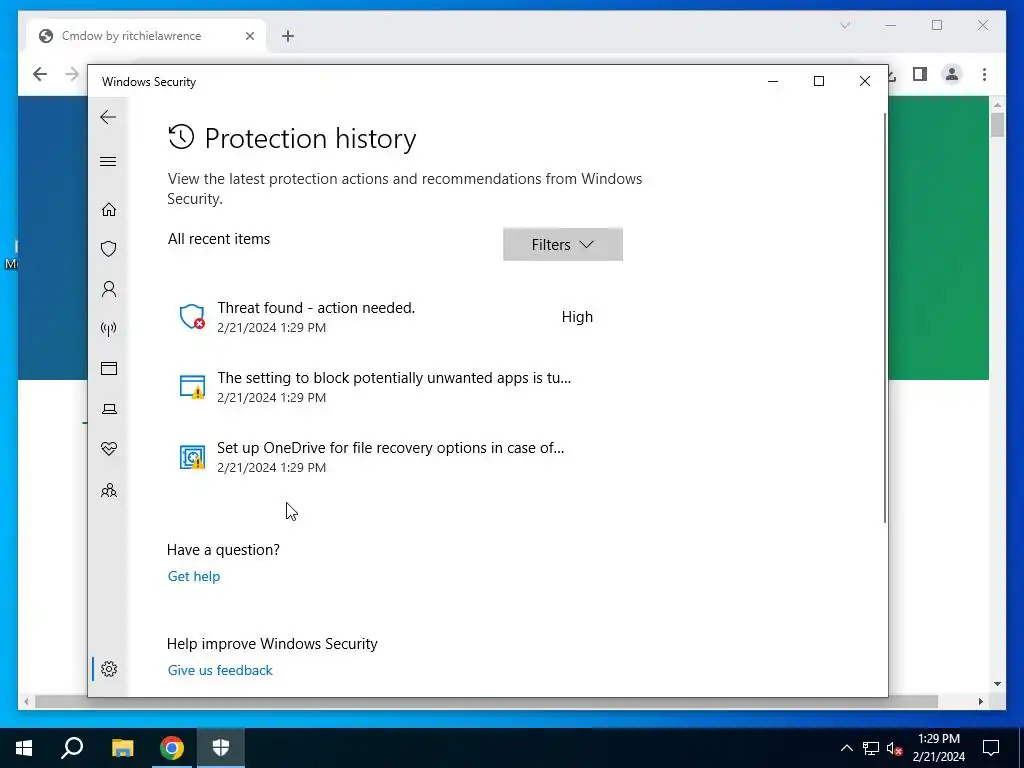Maximize the Windows Security window

pyautogui.click(x=818, y=81)
